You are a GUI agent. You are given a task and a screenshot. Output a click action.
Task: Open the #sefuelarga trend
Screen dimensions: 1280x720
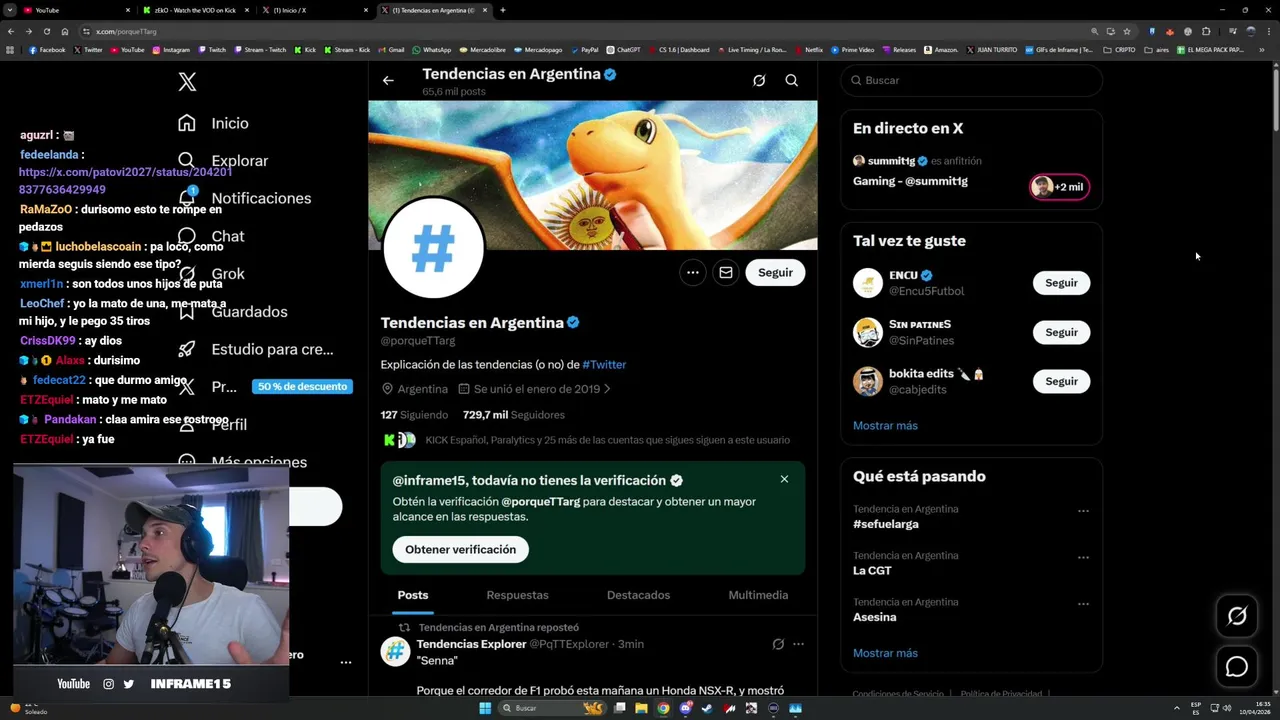pyautogui.click(x=885, y=524)
